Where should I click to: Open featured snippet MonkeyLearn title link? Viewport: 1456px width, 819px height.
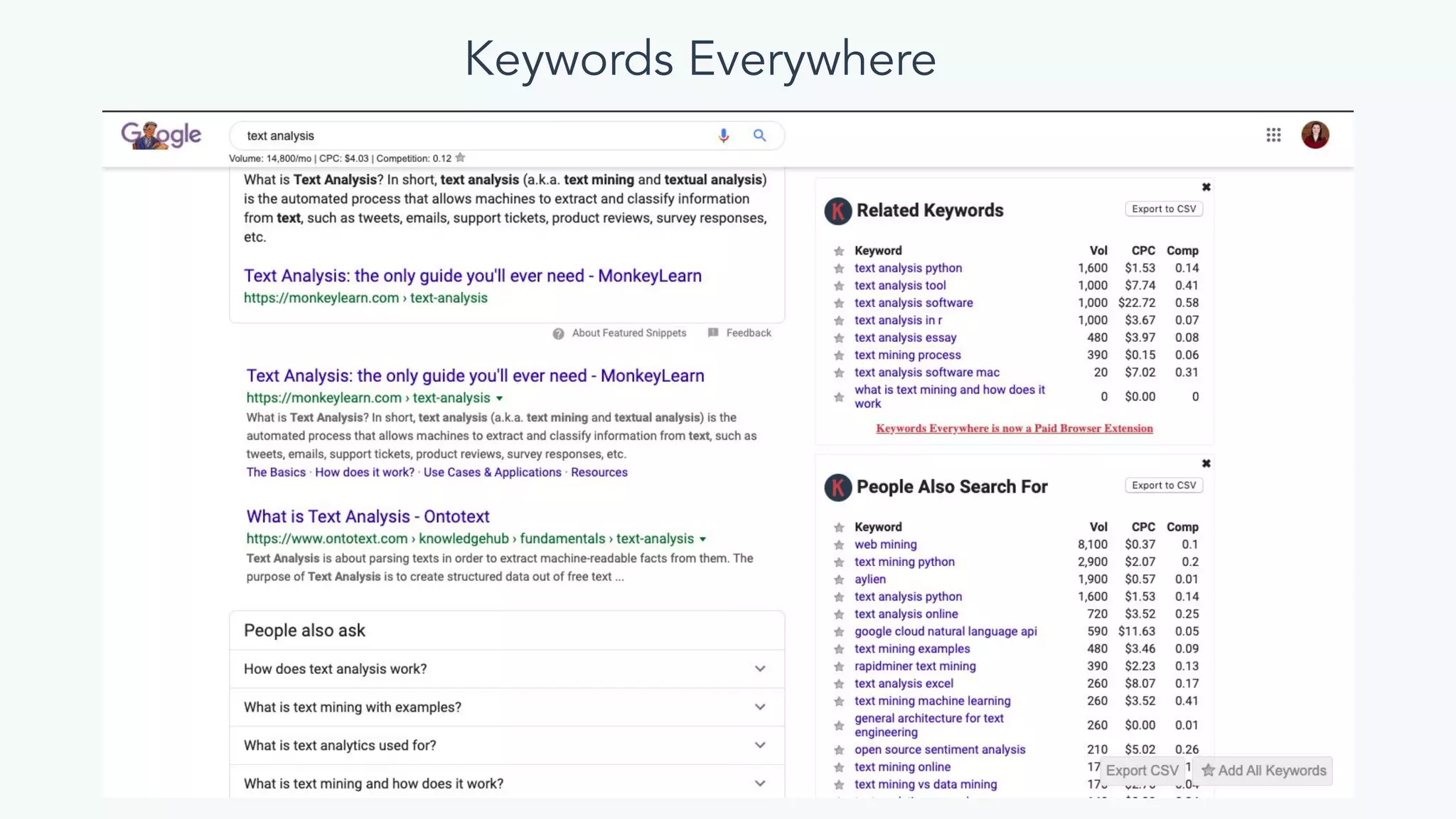click(473, 276)
